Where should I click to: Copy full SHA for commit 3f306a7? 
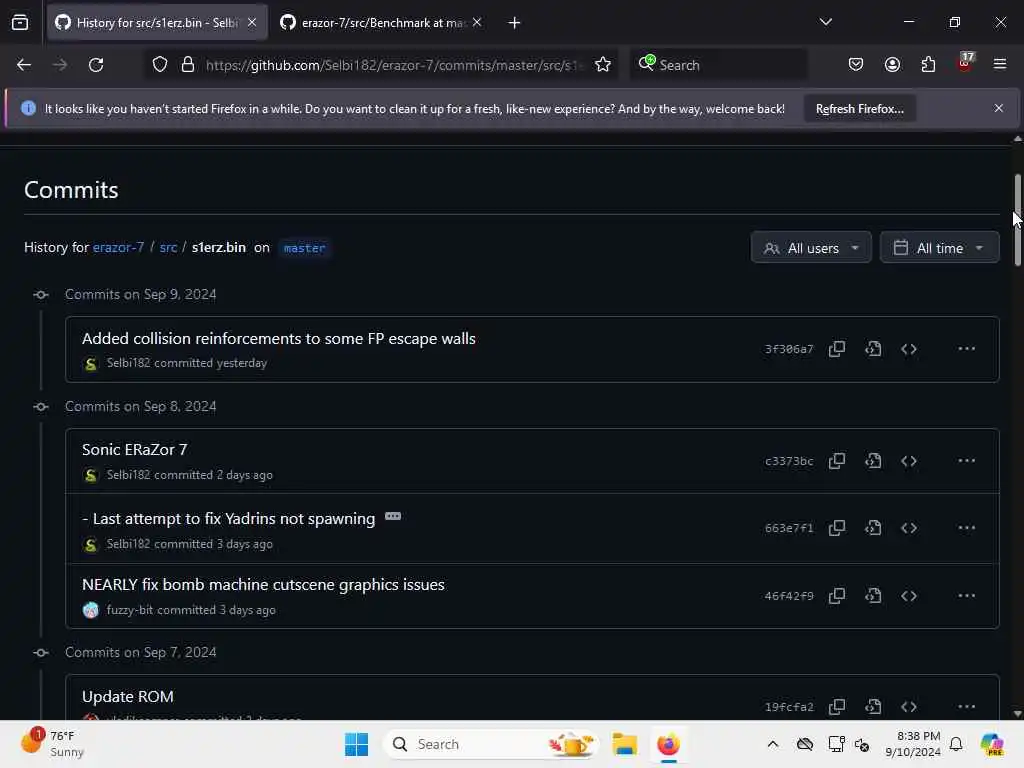pyautogui.click(x=837, y=349)
